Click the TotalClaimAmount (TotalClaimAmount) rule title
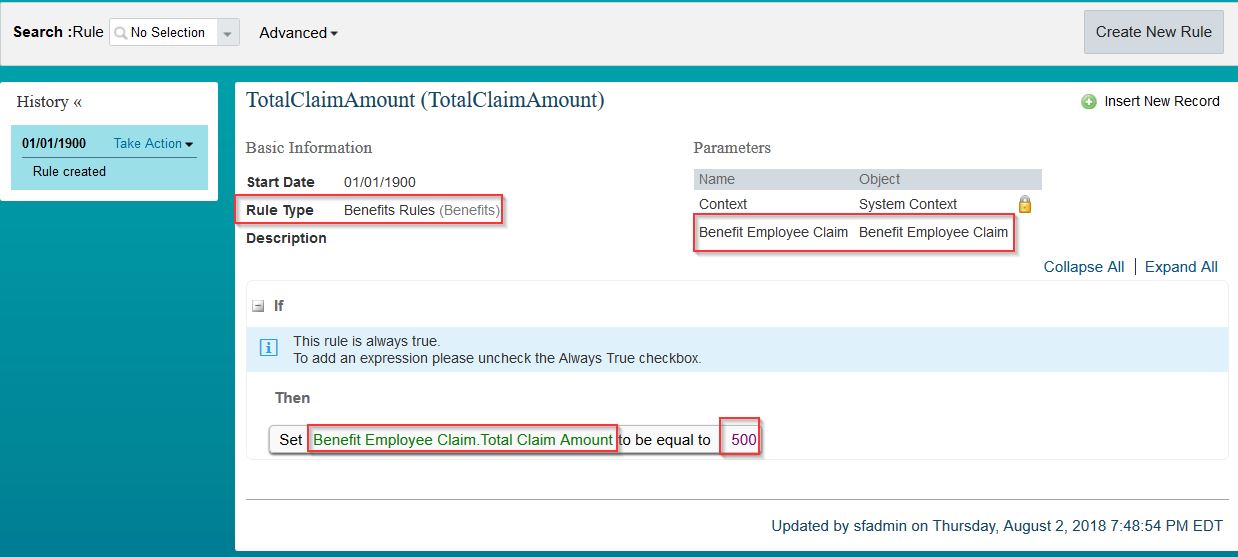 coord(425,100)
